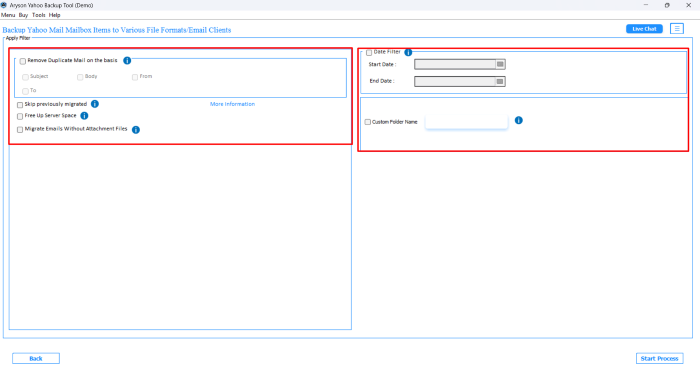
Task: Click info icon beside Free Up Server Space
Action: pos(84,116)
